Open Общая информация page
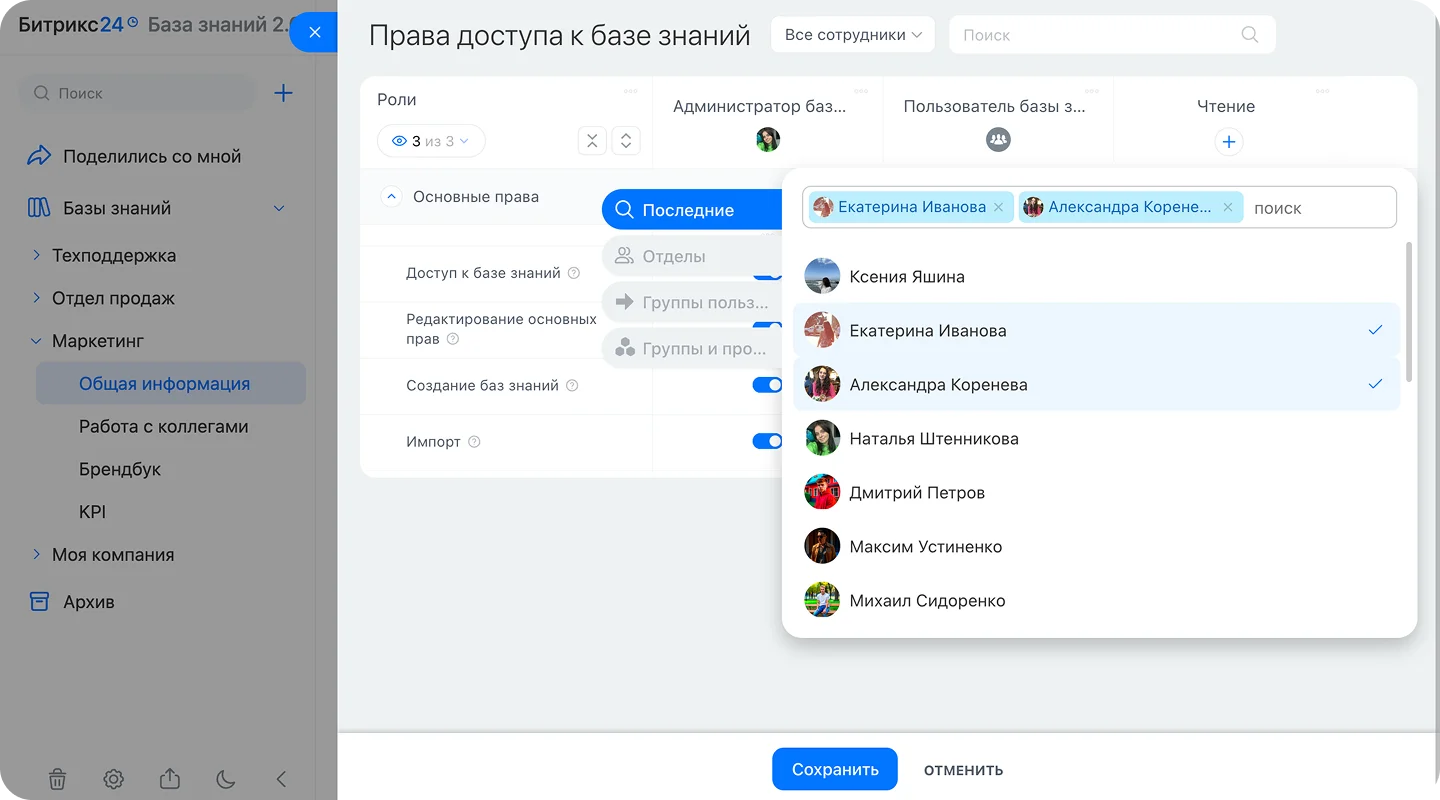Image resolution: width=1440 pixels, height=800 pixels. click(171, 383)
